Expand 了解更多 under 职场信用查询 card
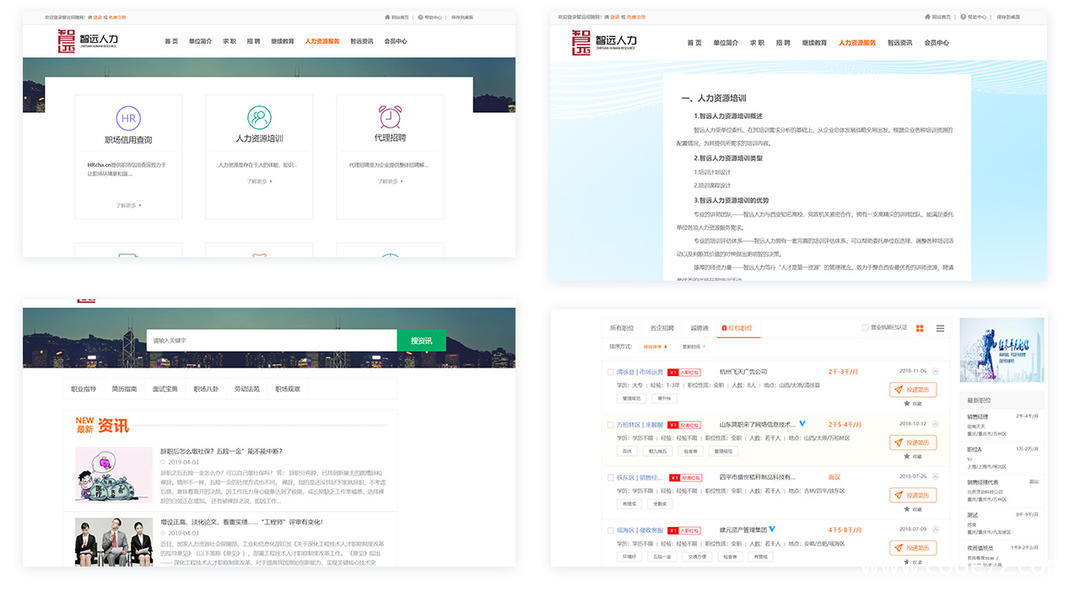 129,205
